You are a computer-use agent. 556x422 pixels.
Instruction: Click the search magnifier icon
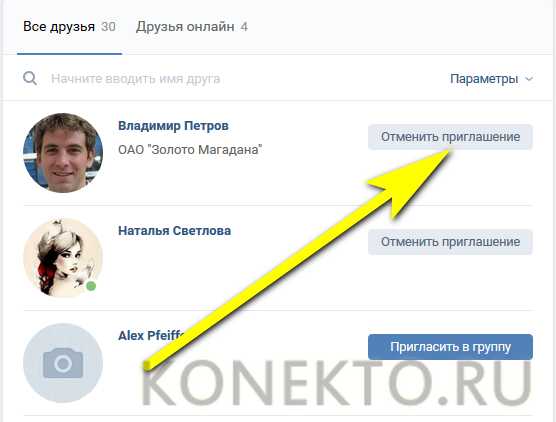tap(30, 78)
